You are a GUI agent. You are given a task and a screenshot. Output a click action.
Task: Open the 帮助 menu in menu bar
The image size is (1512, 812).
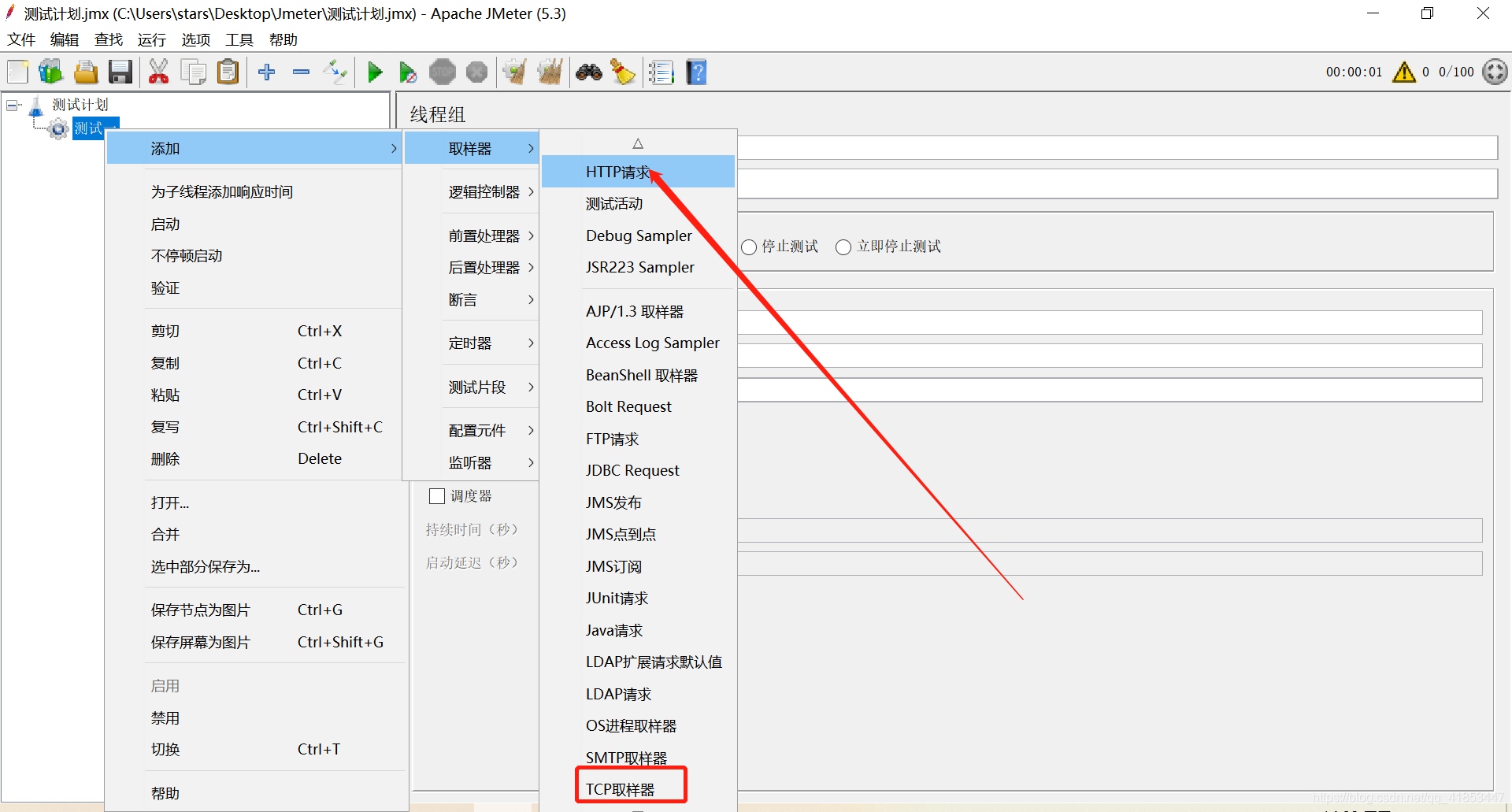click(x=283, y=39)
